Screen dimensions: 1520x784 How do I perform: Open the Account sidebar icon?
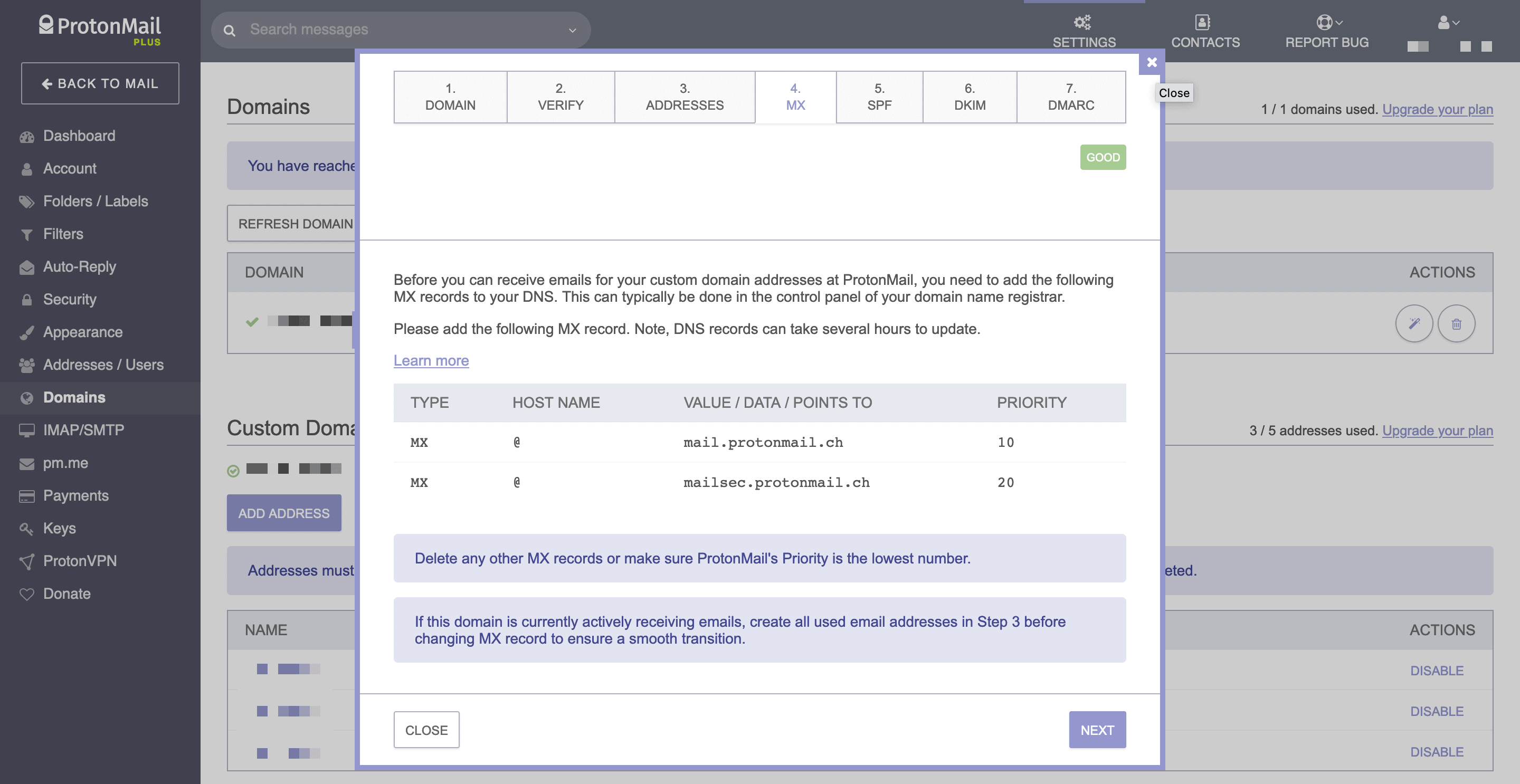26,169
